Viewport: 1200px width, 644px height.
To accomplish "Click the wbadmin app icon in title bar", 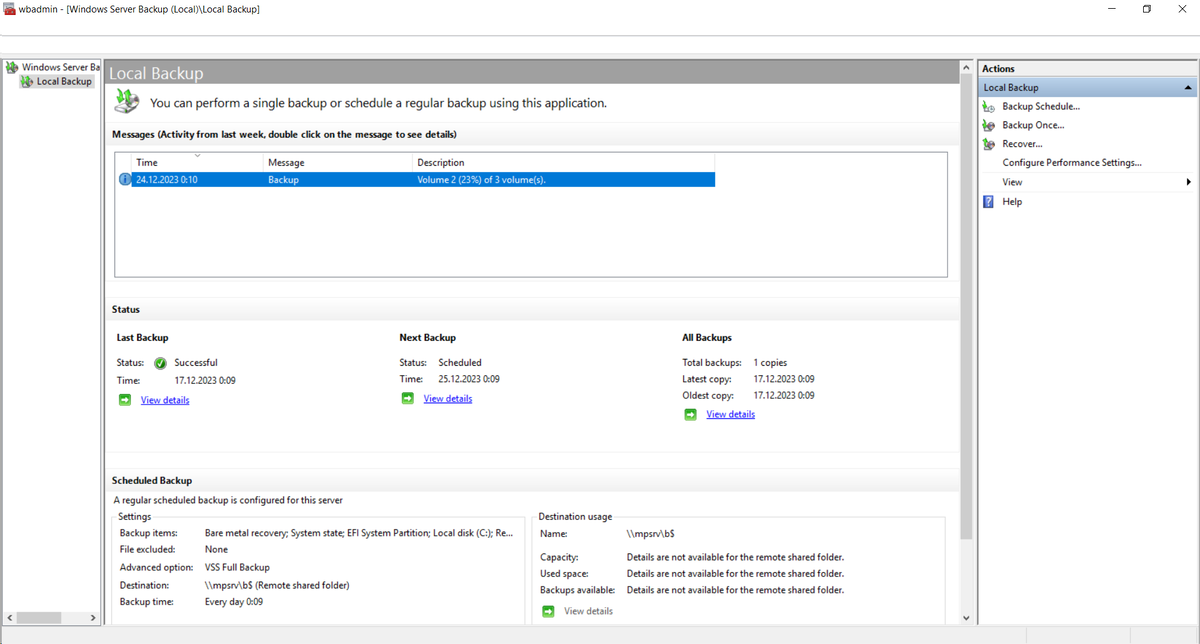I will coord(9,9).
